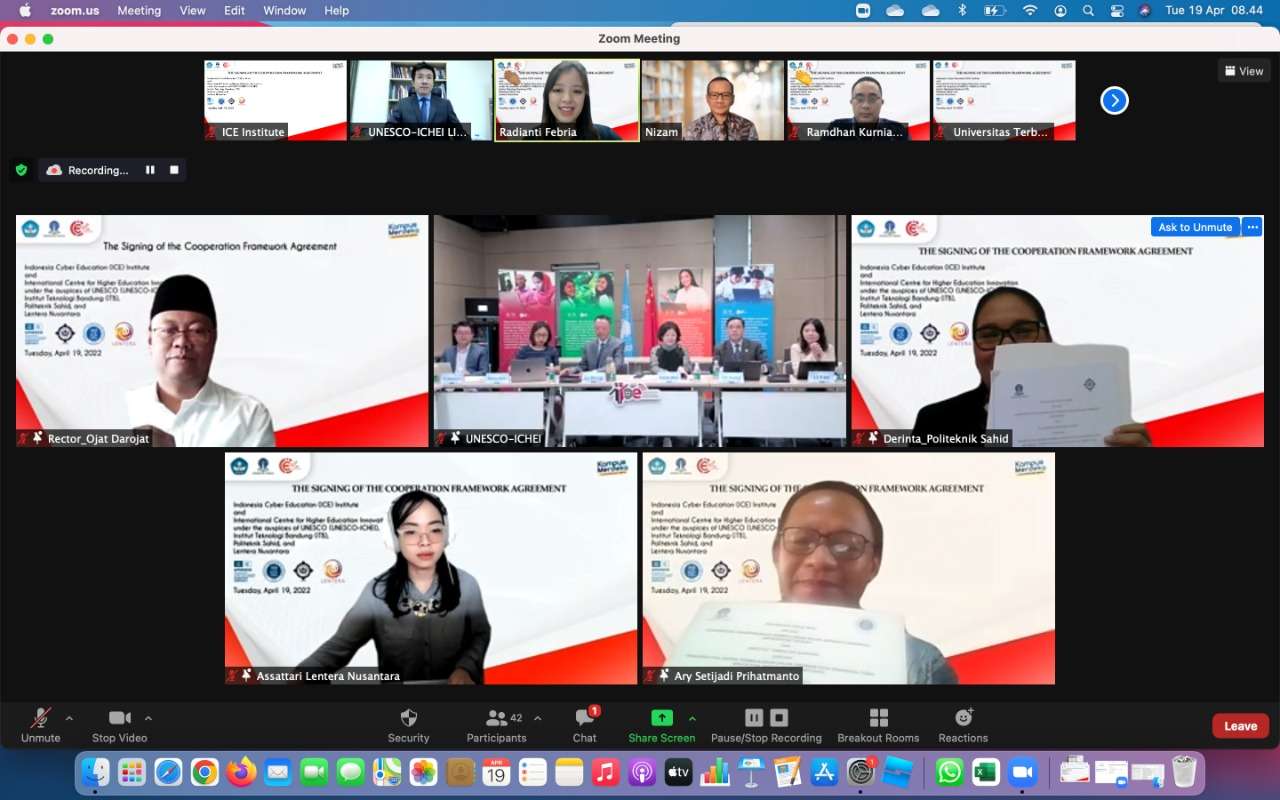Open Finder from the Dock

coord(95,772)
